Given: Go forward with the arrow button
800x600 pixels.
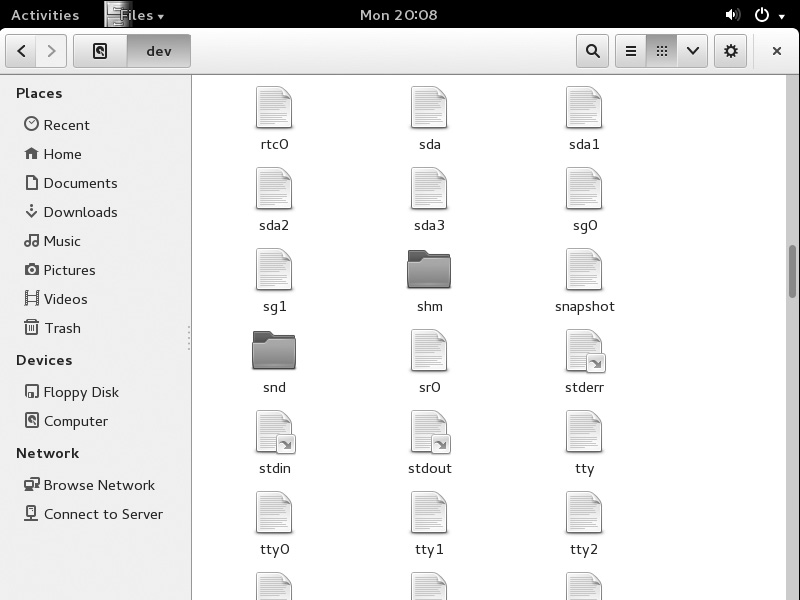Looking at the screenshot, I should pos(51,51).
